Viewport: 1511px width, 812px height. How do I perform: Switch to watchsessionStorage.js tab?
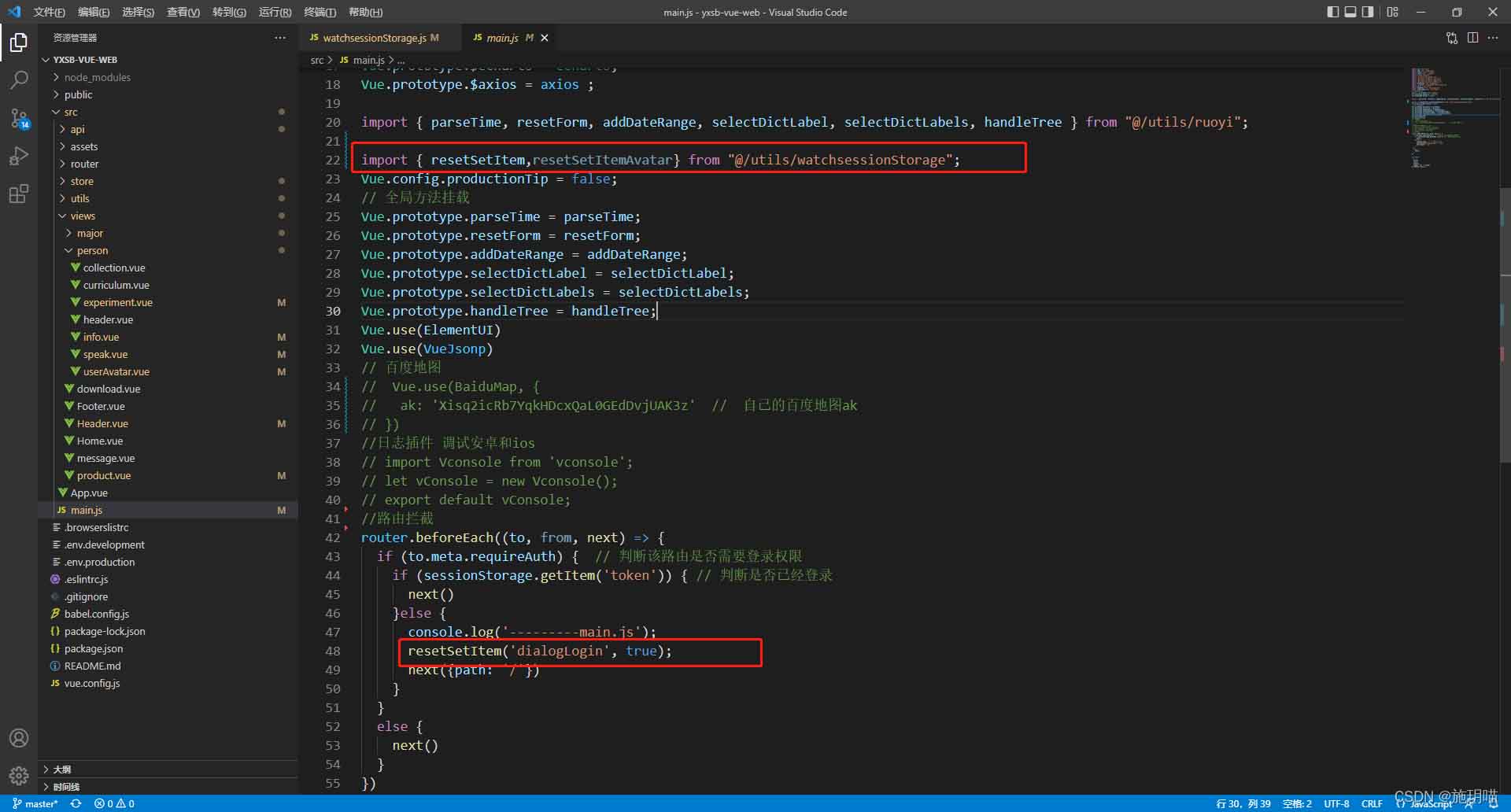click(x=374, y=38)
